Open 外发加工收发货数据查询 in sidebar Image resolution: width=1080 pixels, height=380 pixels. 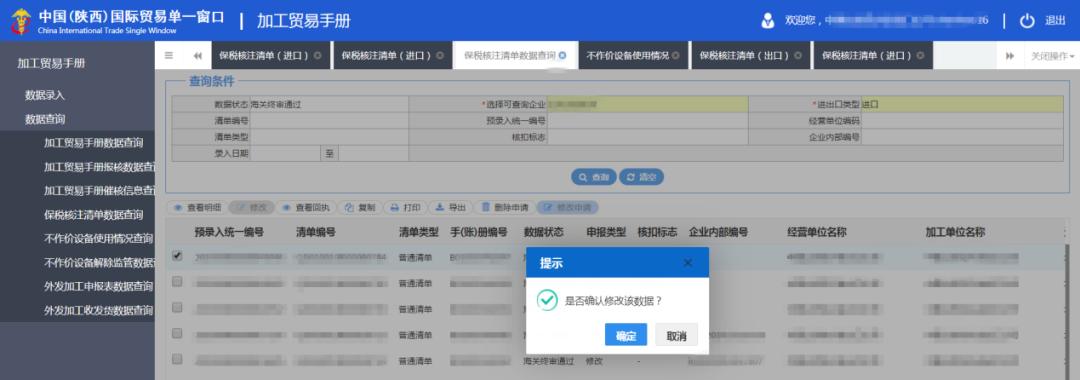coord(98,310)
